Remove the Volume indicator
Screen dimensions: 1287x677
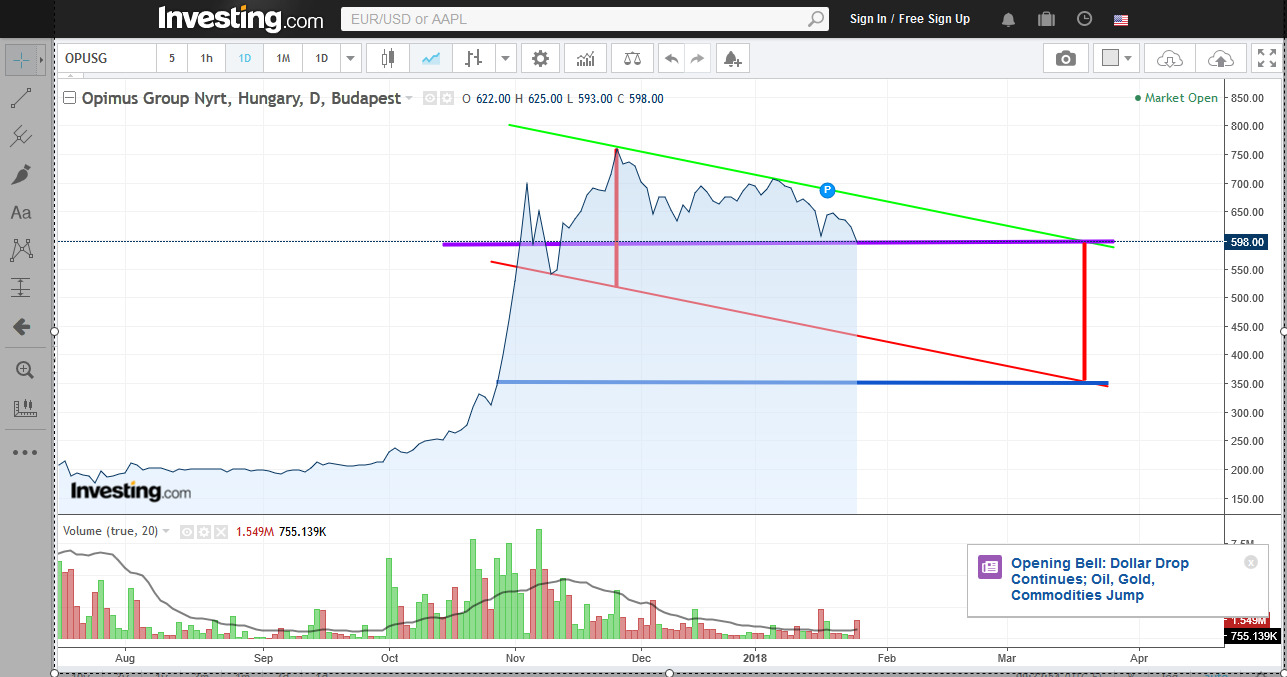pyautogui.click(x=220, y=532)
